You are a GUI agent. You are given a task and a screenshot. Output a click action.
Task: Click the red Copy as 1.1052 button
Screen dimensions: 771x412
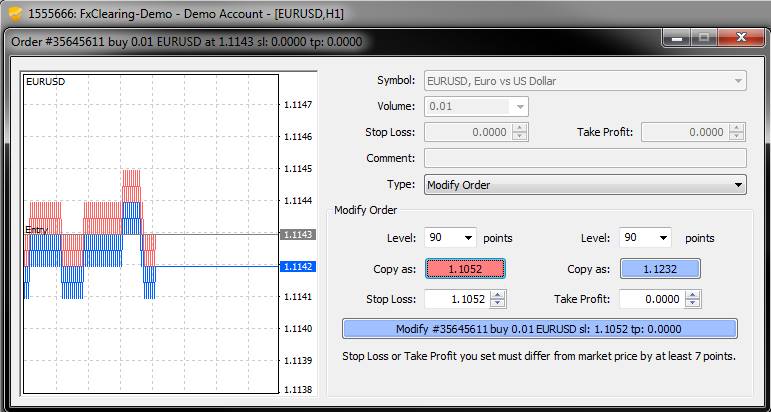coord(465,269)
